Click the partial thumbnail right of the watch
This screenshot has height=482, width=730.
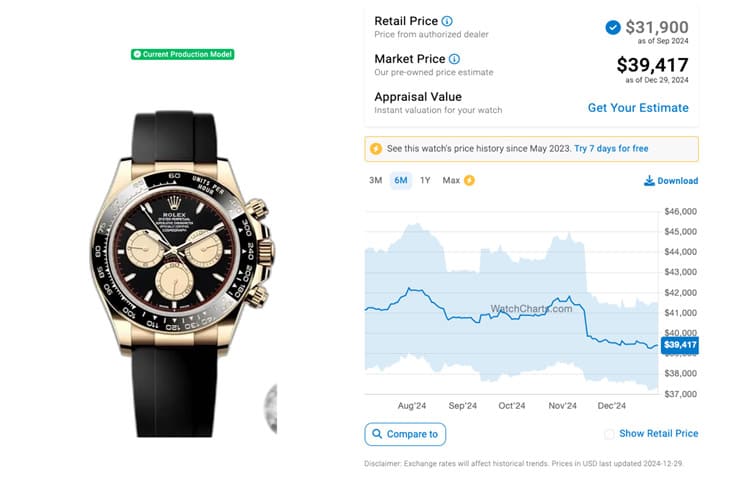[x=270, y=408]
